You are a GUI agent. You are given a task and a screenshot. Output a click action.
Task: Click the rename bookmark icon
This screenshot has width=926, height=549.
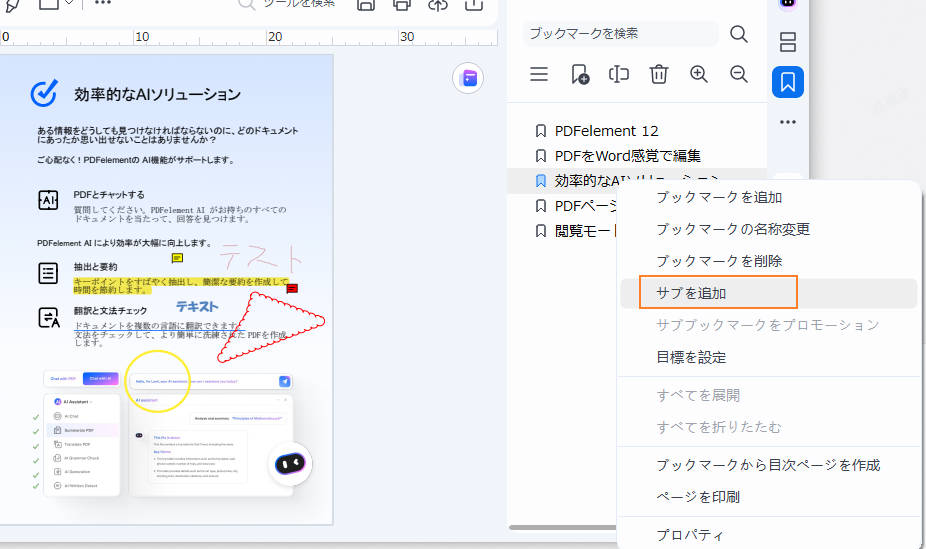[x=618, y=74]
